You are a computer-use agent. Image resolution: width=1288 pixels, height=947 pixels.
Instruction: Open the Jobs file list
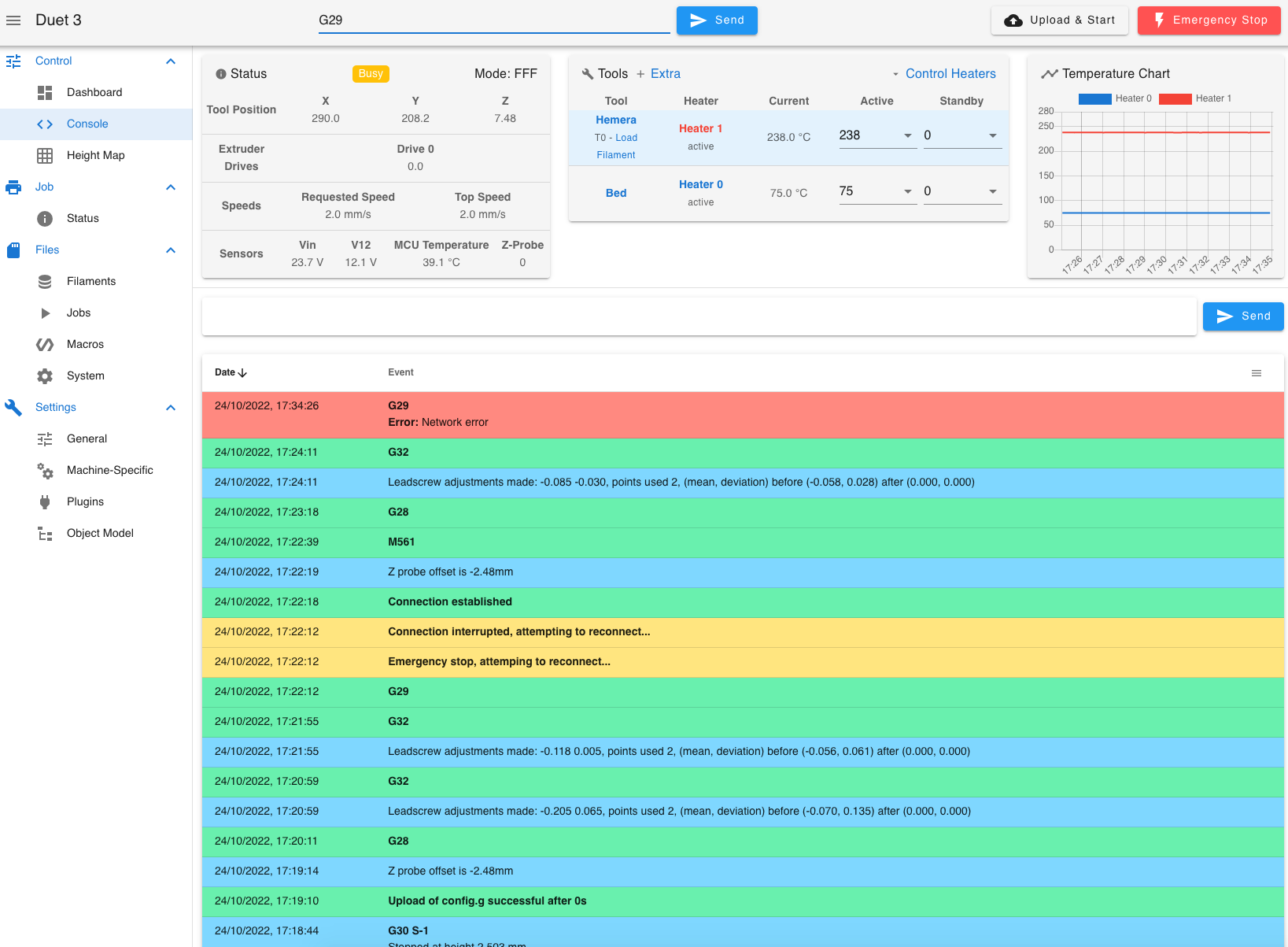pyautogui.click(x=96, y=313)
